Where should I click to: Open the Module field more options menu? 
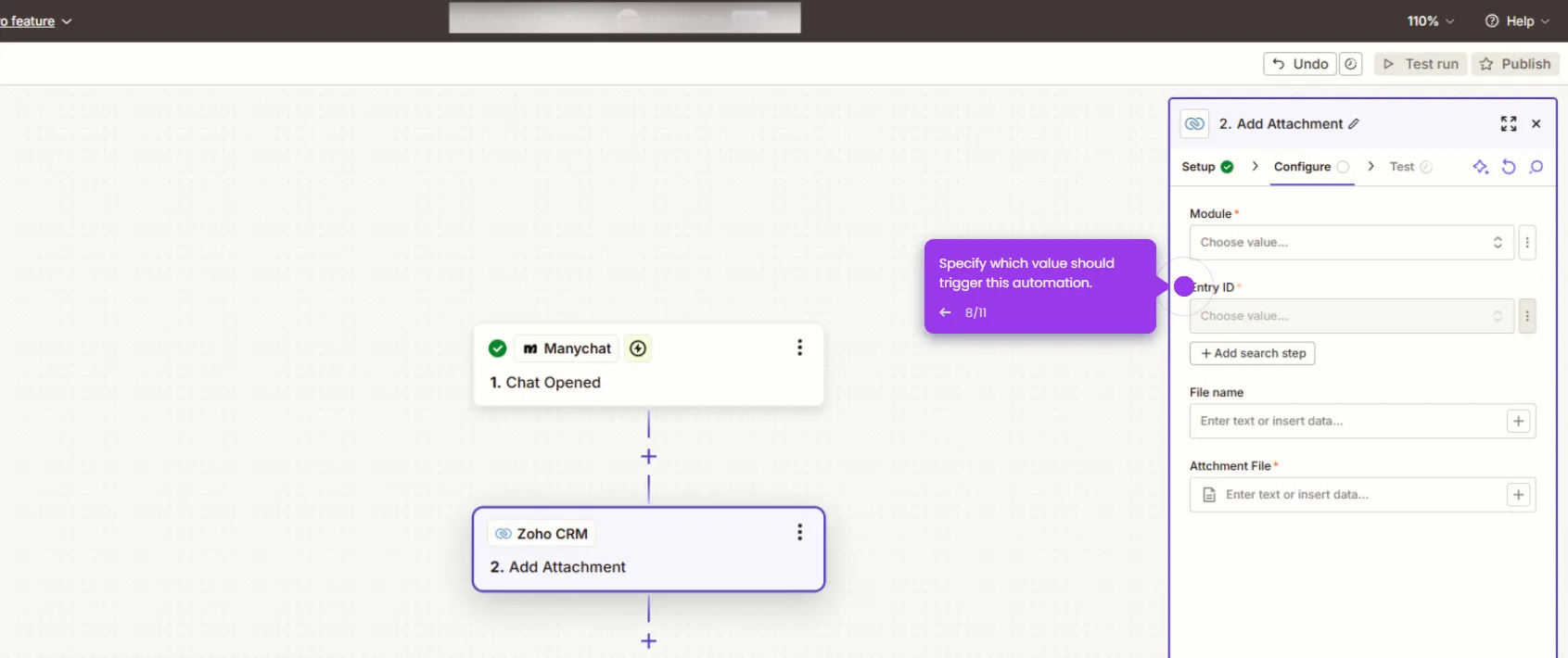click(x=1527, y=243)
